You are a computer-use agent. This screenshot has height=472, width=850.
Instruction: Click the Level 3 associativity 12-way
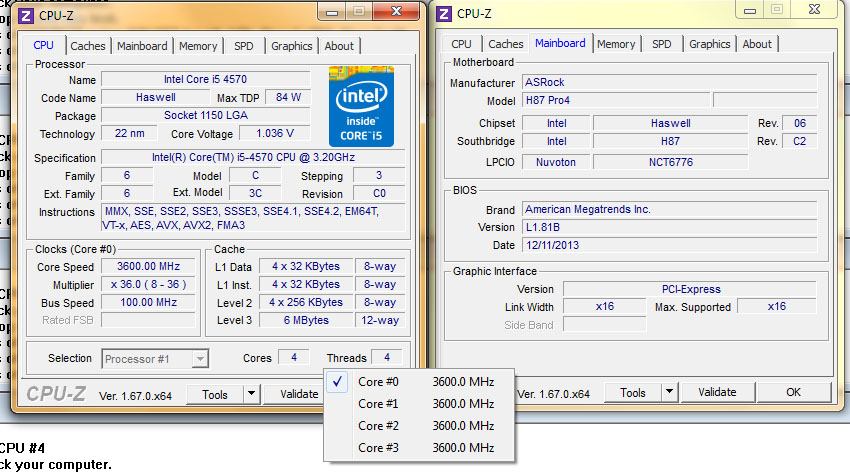(380, 320)
